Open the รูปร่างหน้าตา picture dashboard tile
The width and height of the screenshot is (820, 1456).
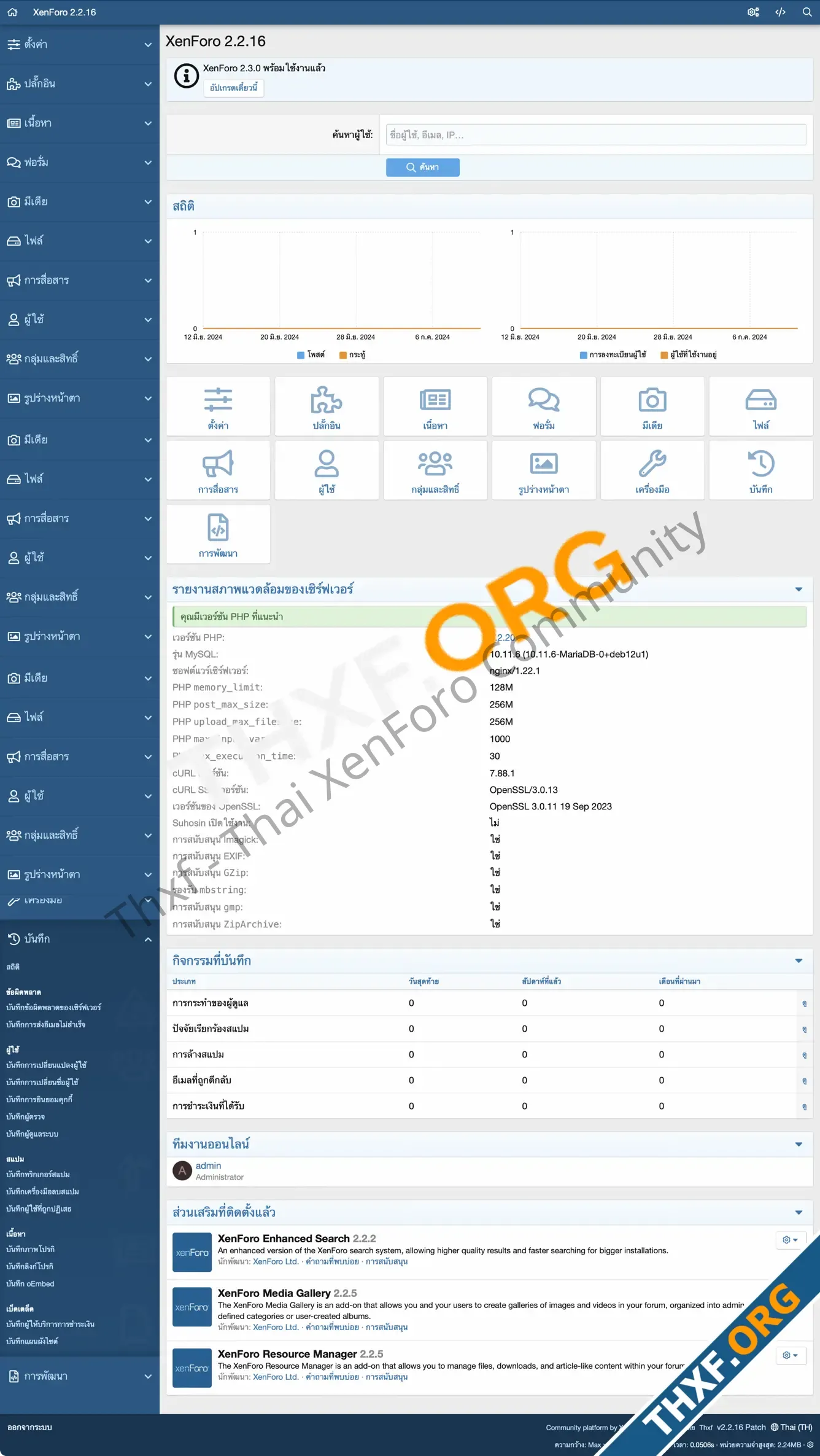point(544,470)
